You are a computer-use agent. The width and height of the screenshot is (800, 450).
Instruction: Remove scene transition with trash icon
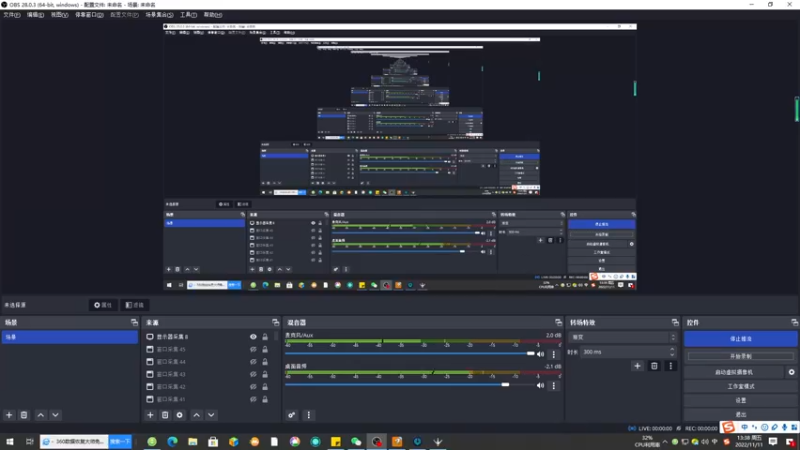pyautogui.click(x=654, y=366)
